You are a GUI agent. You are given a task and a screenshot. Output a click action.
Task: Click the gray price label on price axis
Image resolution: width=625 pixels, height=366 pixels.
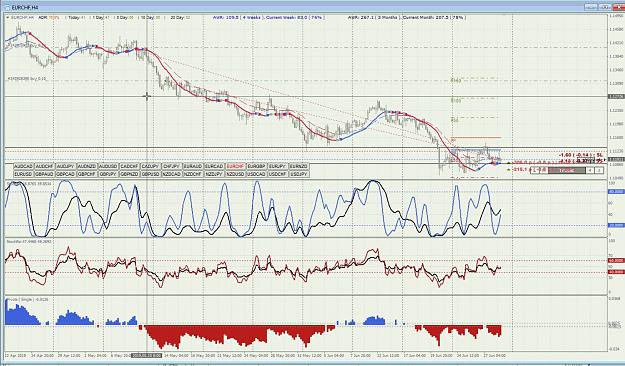click(616, 96)
